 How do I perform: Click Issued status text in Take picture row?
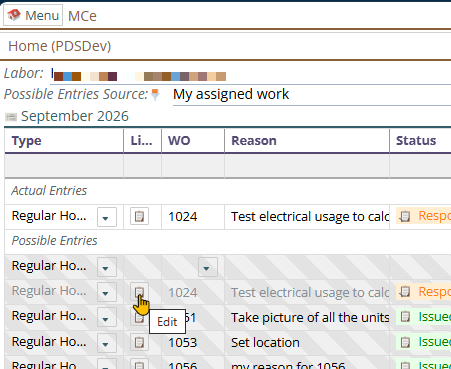click(435, 317)
